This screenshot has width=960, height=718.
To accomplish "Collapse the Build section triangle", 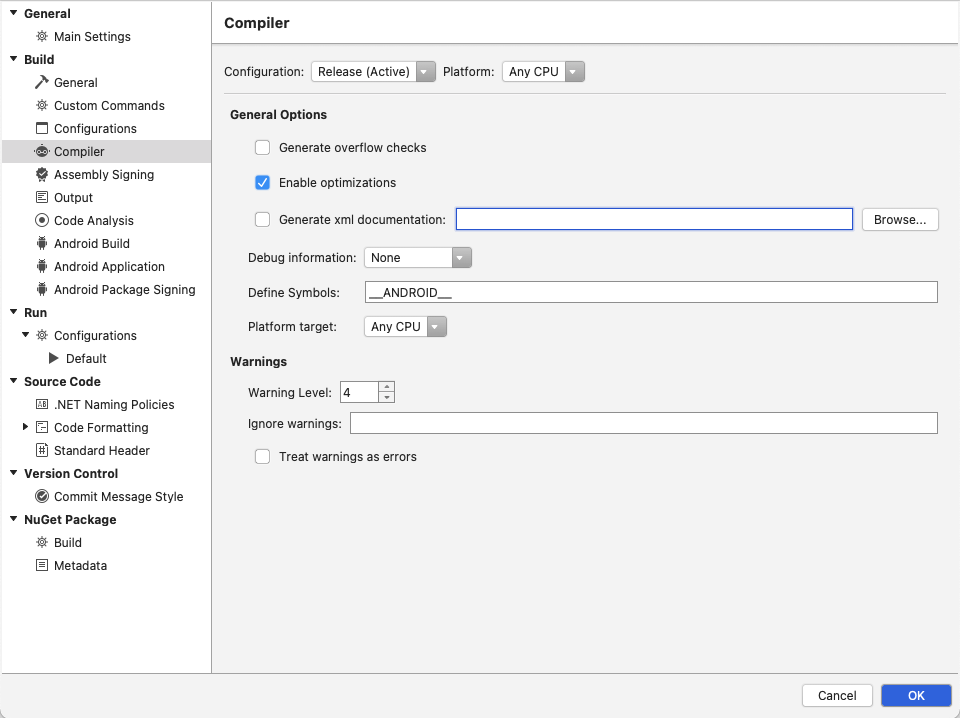I will [x=13, y=59].
